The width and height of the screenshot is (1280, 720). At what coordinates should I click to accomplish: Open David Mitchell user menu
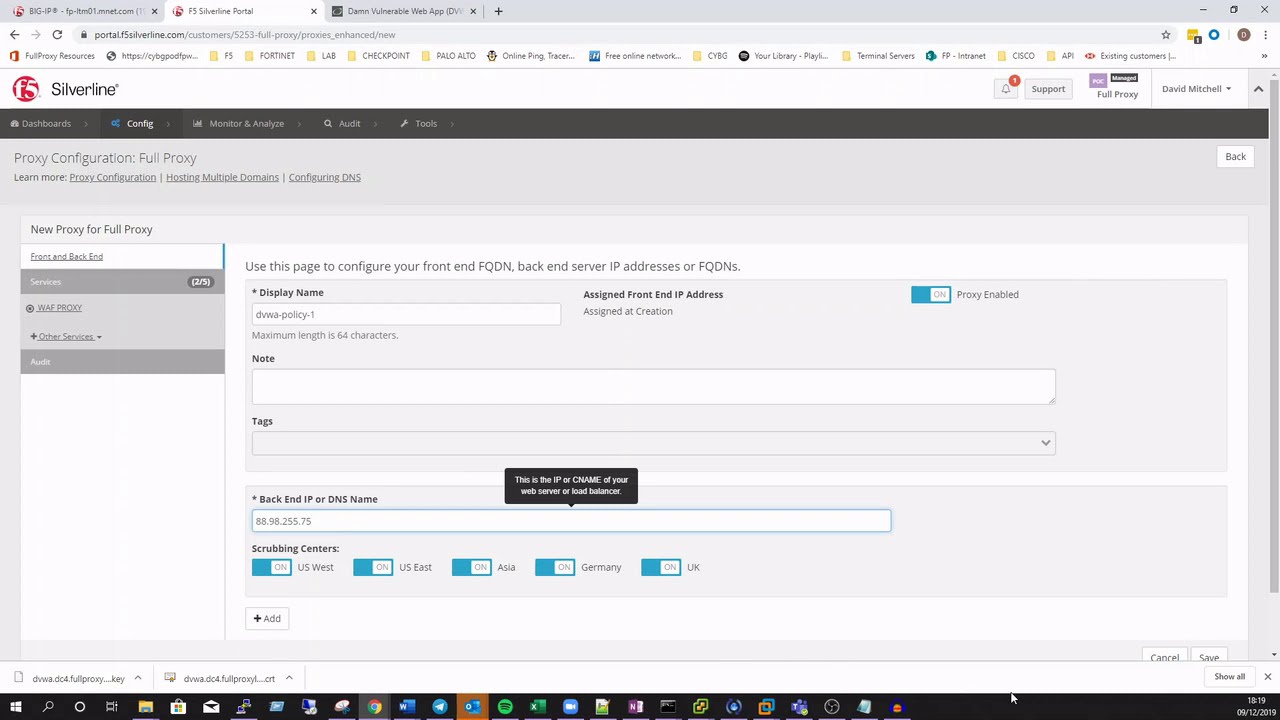1196,89
